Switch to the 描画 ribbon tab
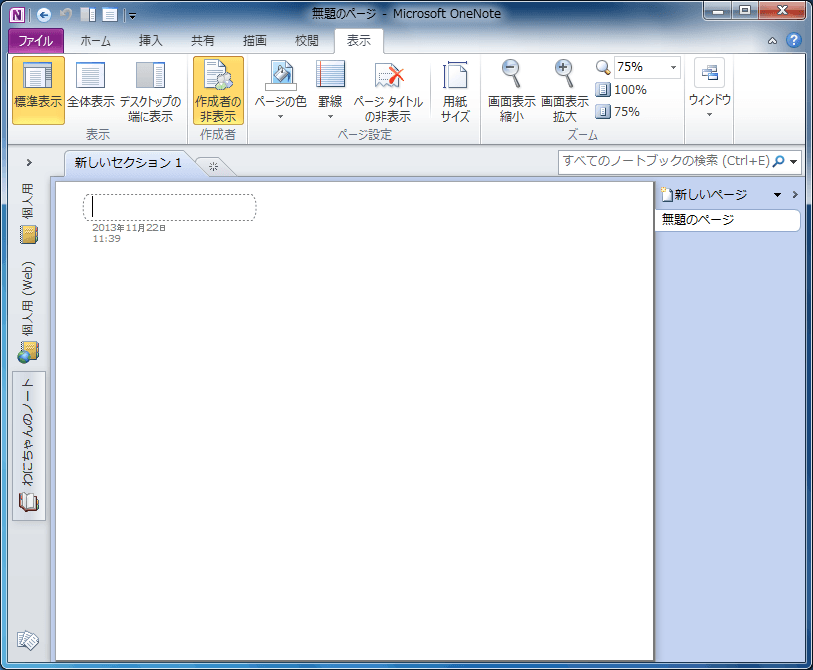Screen dimensions: 813x670 (x=255, y=41)
